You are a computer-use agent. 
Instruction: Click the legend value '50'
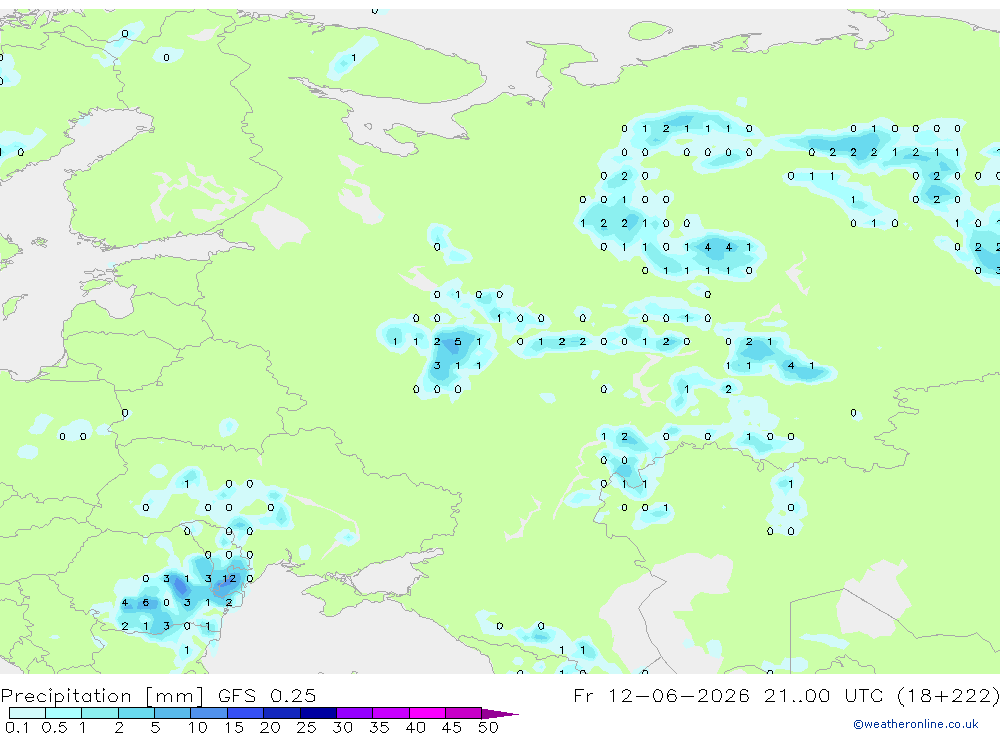coord(488,727)
